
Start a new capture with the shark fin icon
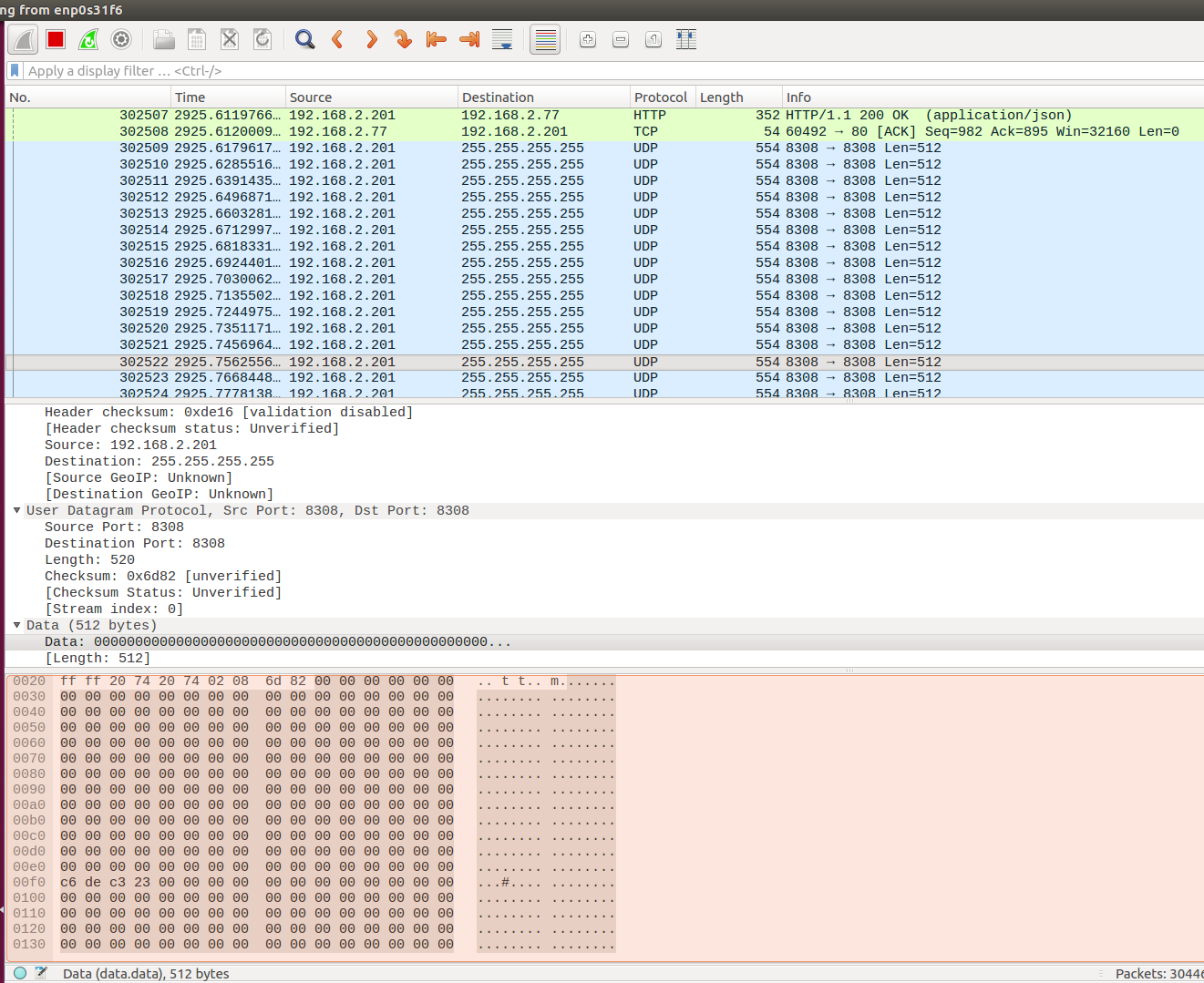(x=22, y=39)
